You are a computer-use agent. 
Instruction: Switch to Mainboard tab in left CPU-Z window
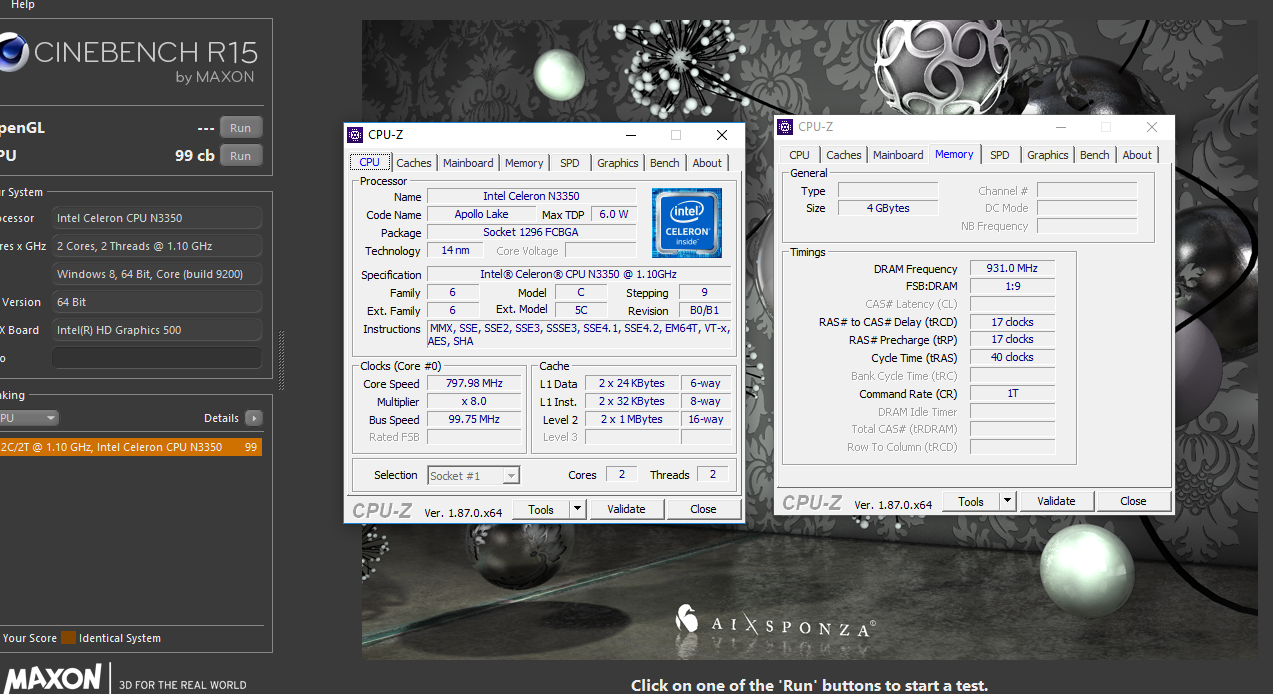click(x=468, y=163)
